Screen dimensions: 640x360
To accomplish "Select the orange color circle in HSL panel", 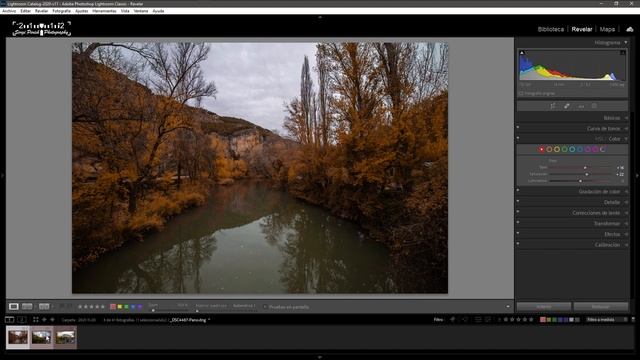I will click(549, 149).
